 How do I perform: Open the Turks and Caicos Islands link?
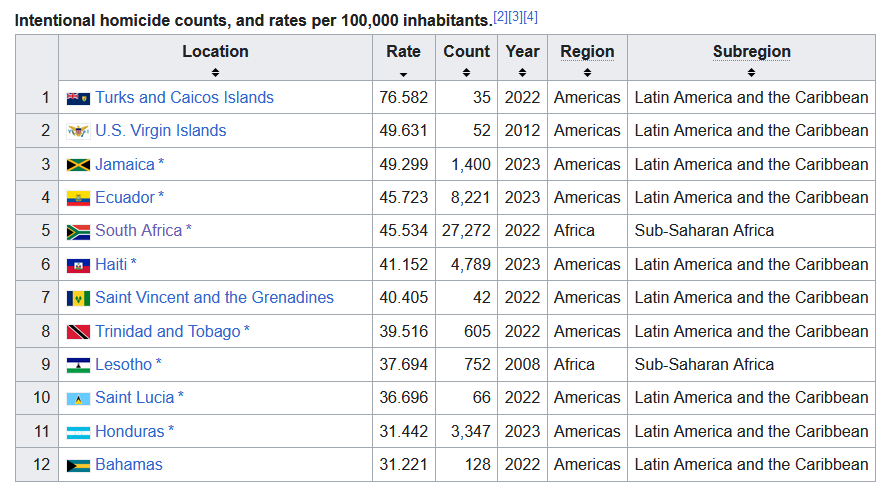point(184,97)
